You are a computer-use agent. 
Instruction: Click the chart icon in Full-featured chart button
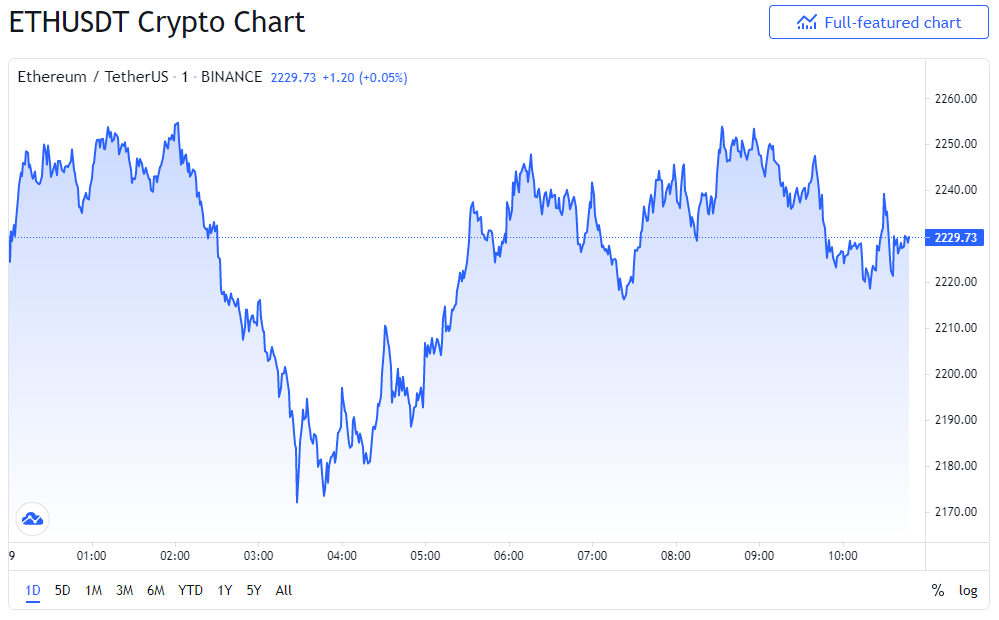[x=807, y=22]
